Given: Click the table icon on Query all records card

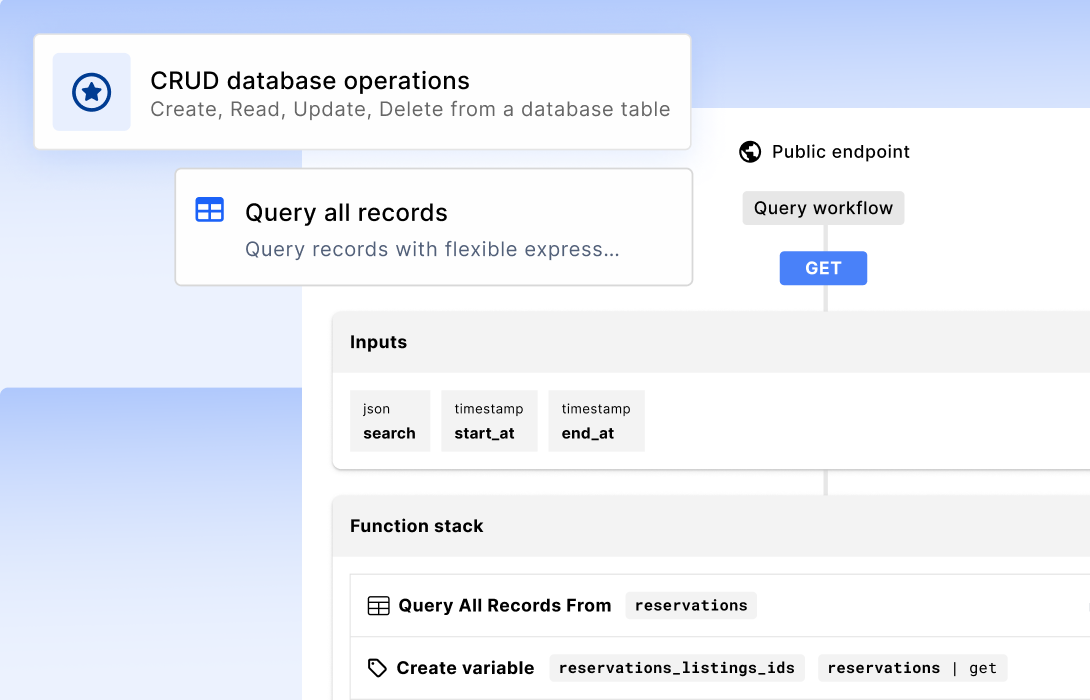Looking at the screenshot, I should [x=209, y=210].
